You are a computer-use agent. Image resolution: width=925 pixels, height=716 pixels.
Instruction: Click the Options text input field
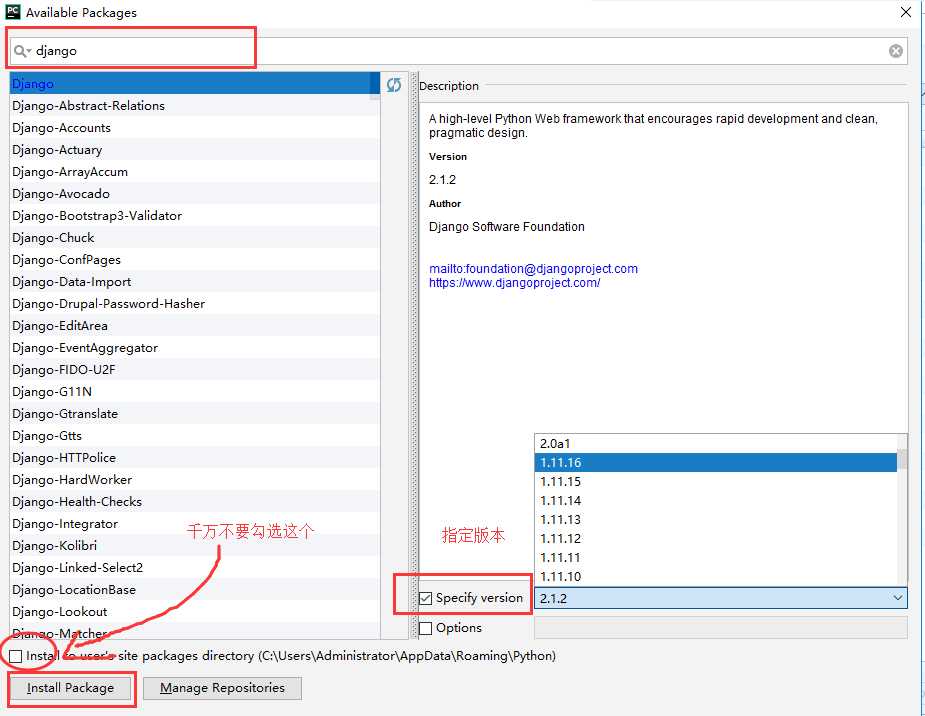[x=720, y=628]
